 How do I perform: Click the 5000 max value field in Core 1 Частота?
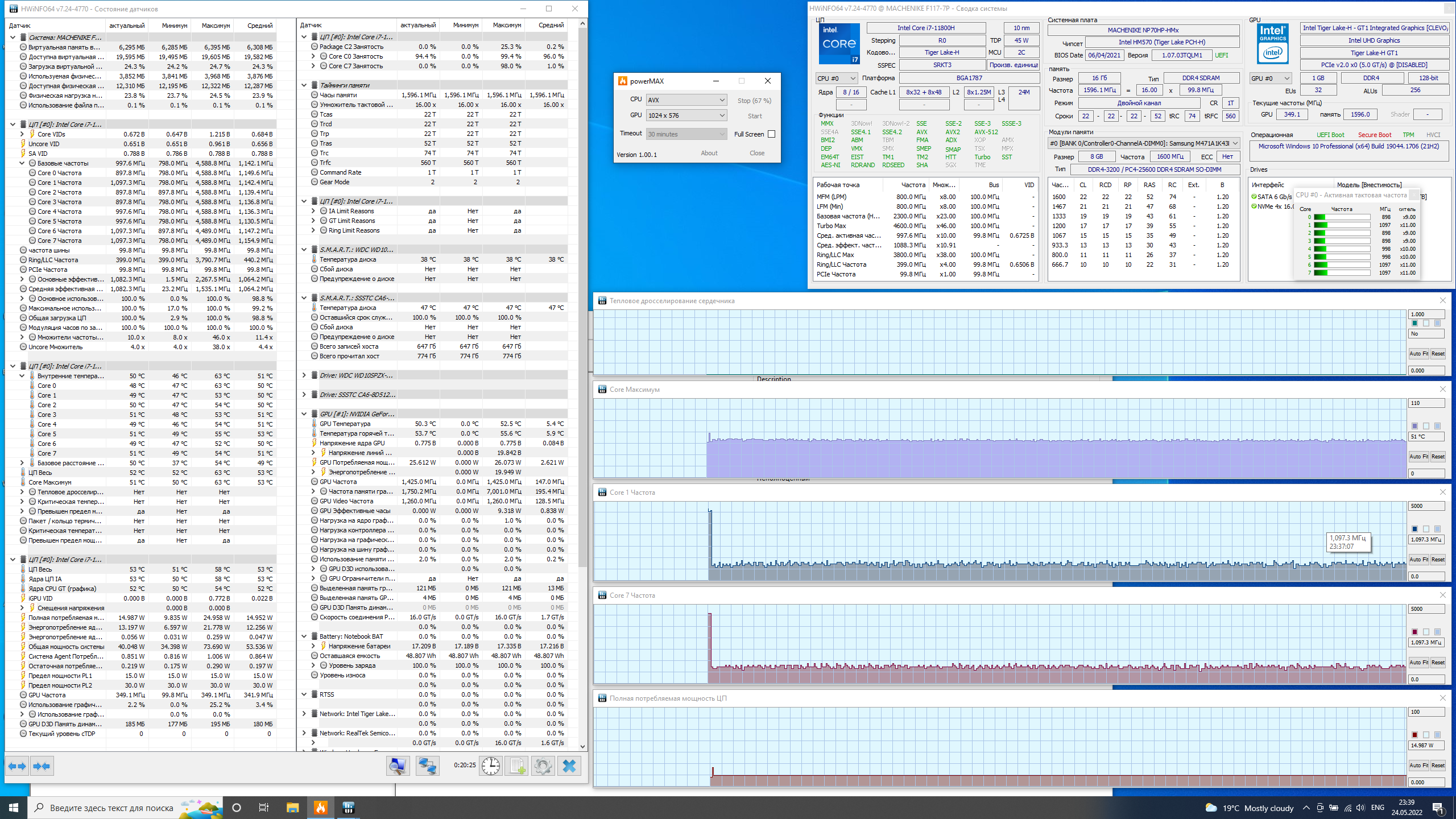coord(1426,506)
